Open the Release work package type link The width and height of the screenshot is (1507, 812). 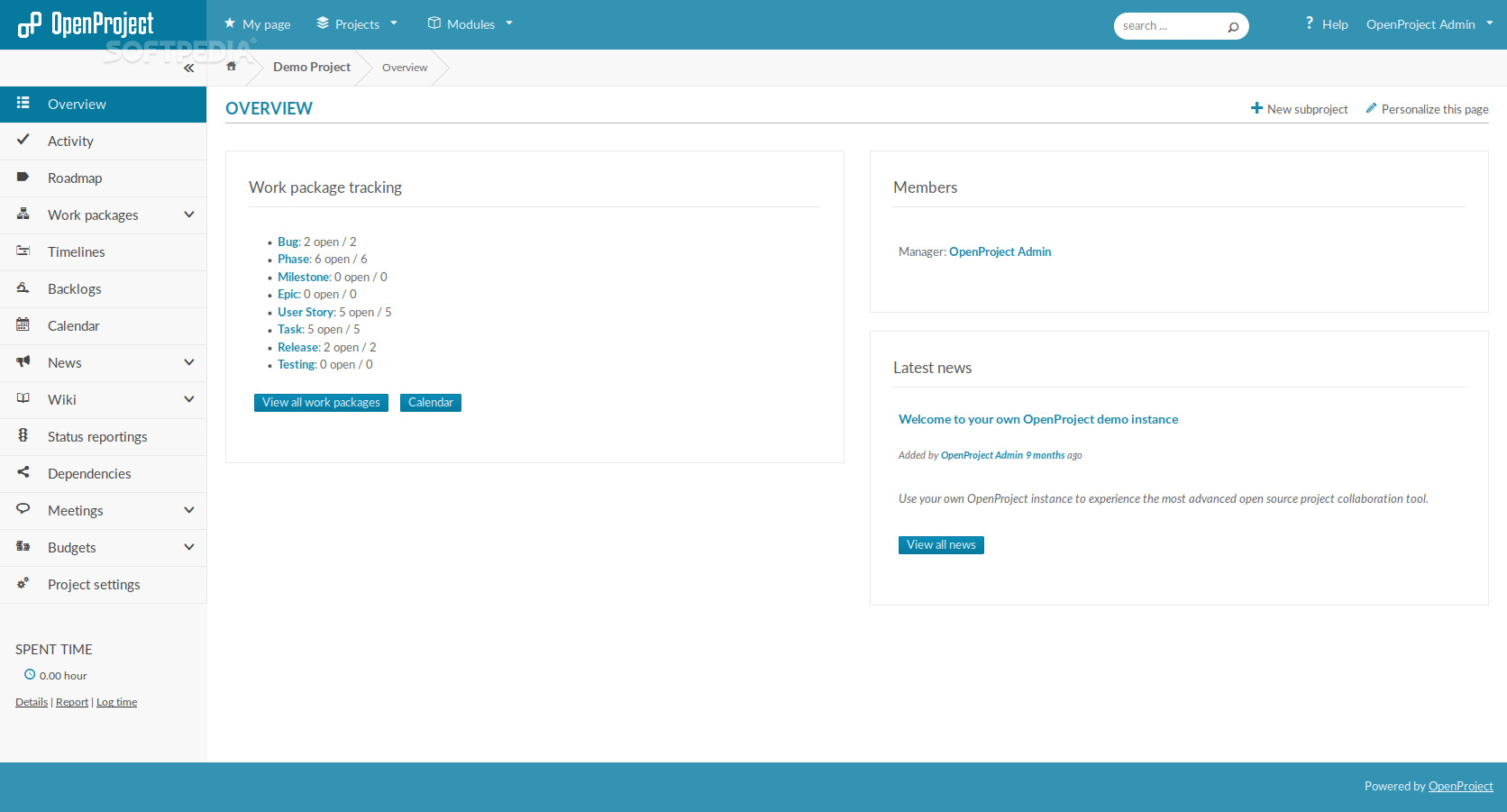tap(298, 347)
